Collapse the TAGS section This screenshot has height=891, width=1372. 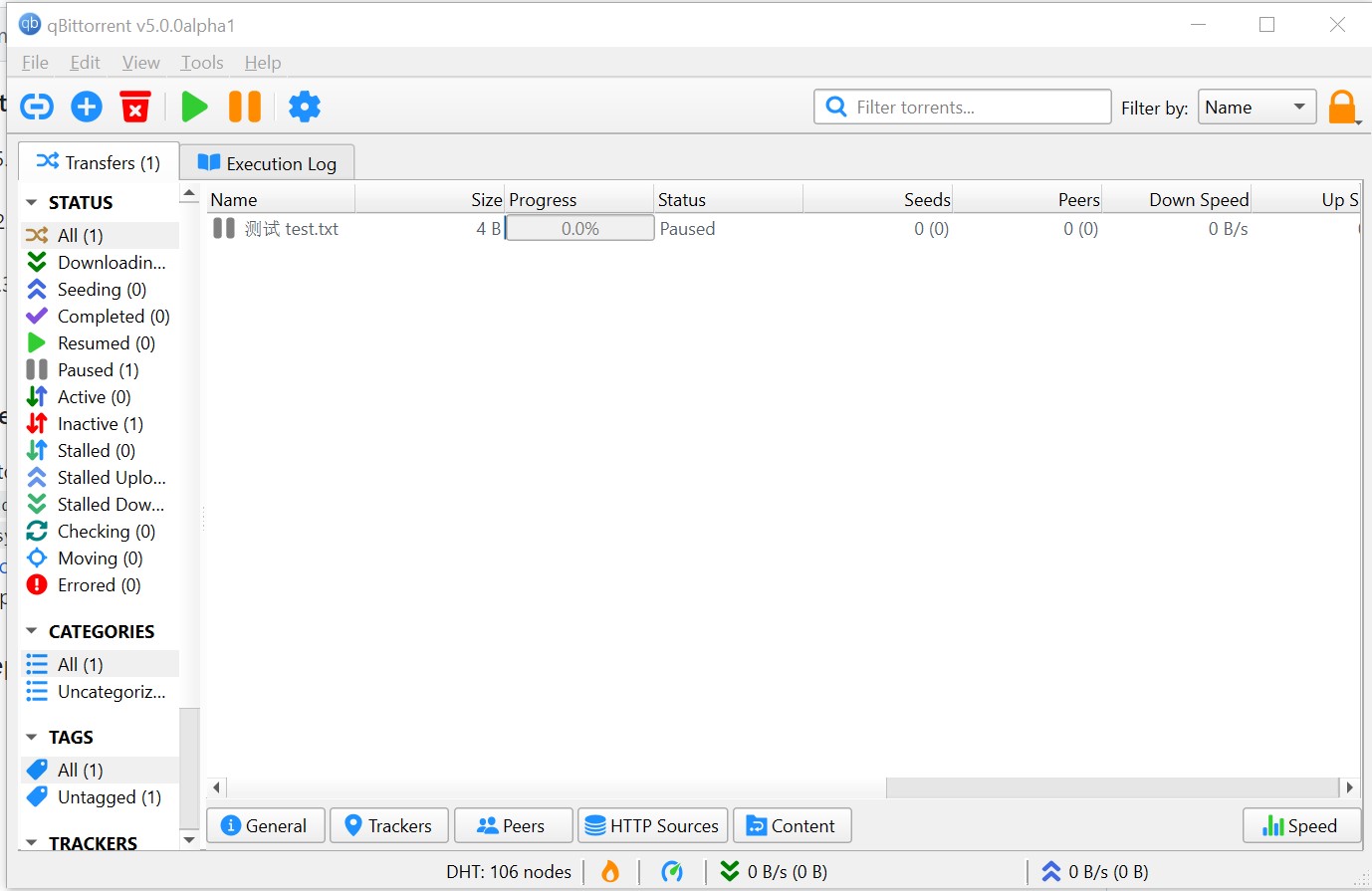click(31, 738)
